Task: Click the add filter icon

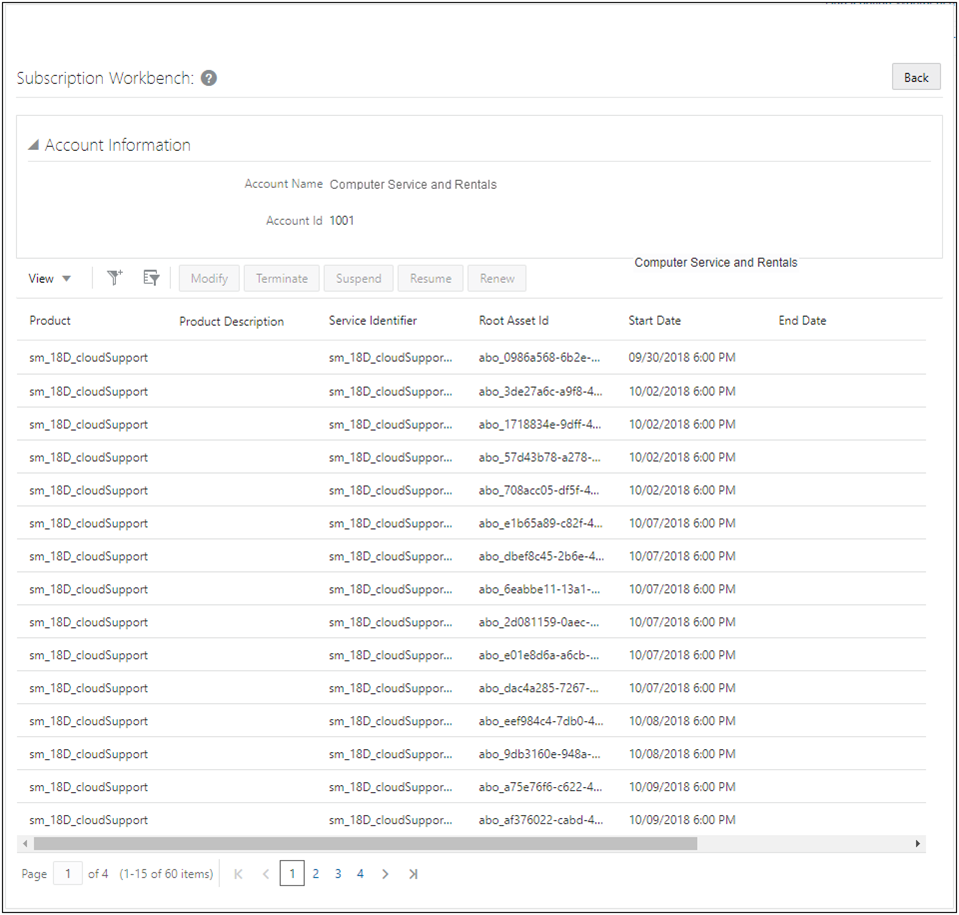Action: click(x=114, y=278)
